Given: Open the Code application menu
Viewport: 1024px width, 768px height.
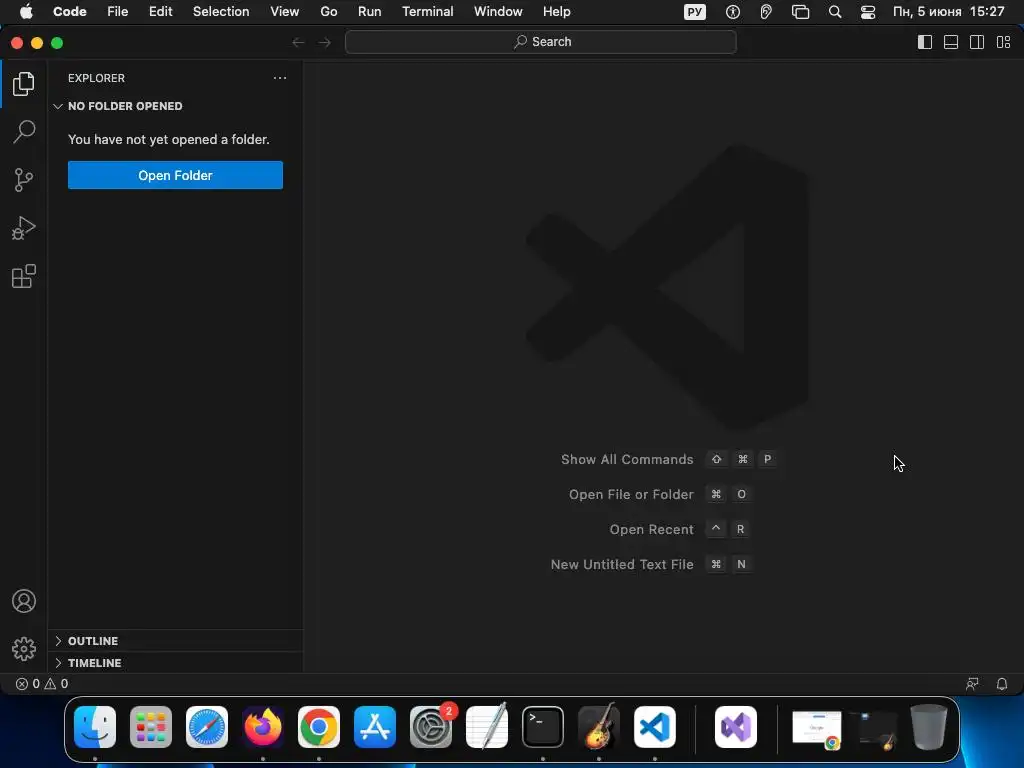Looking at the screenshot, I should click(x=69, y=12).
